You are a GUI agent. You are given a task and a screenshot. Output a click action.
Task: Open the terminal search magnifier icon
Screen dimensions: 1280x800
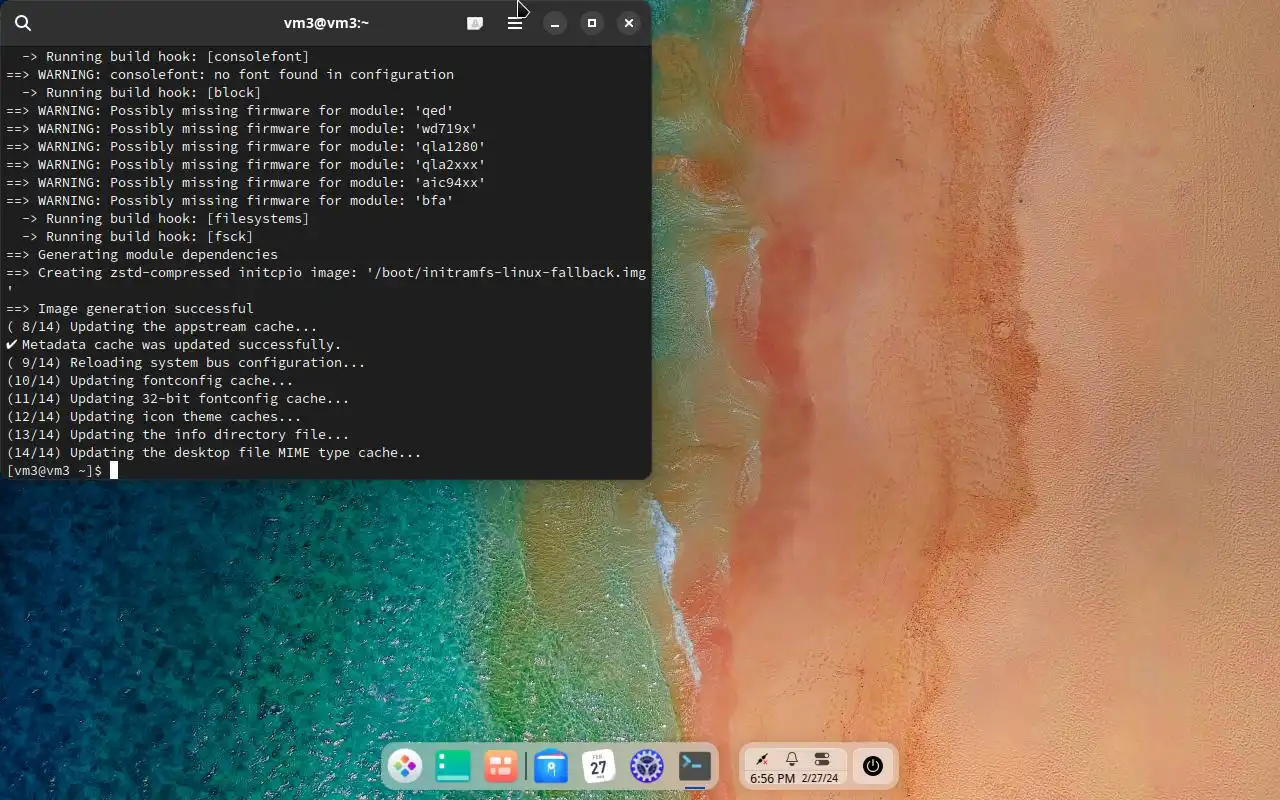[x=23, y=23]
